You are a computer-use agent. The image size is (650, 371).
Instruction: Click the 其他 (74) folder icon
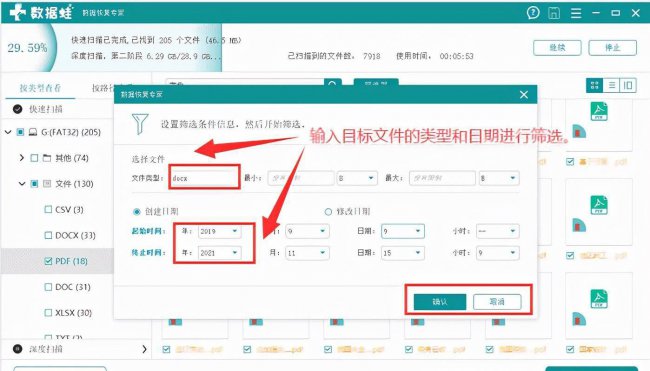pyautogui.click(x=47, y=158)
